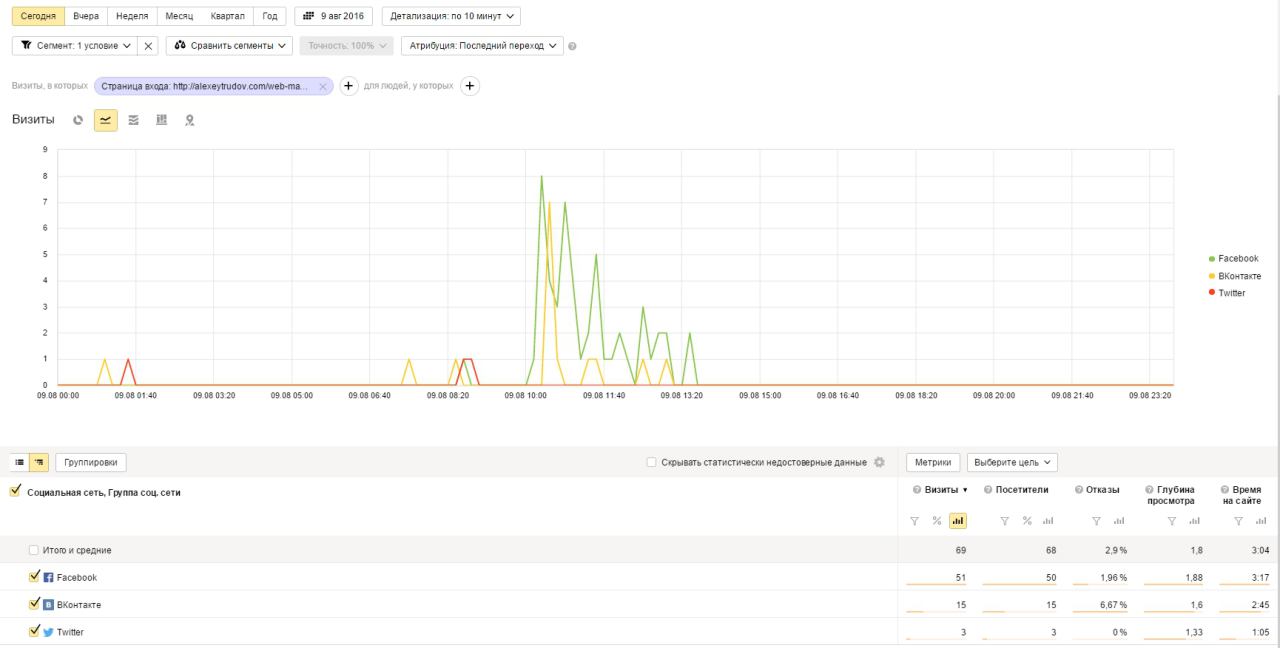Open the 'Точность: 100%' dropdown

point(346,46)
